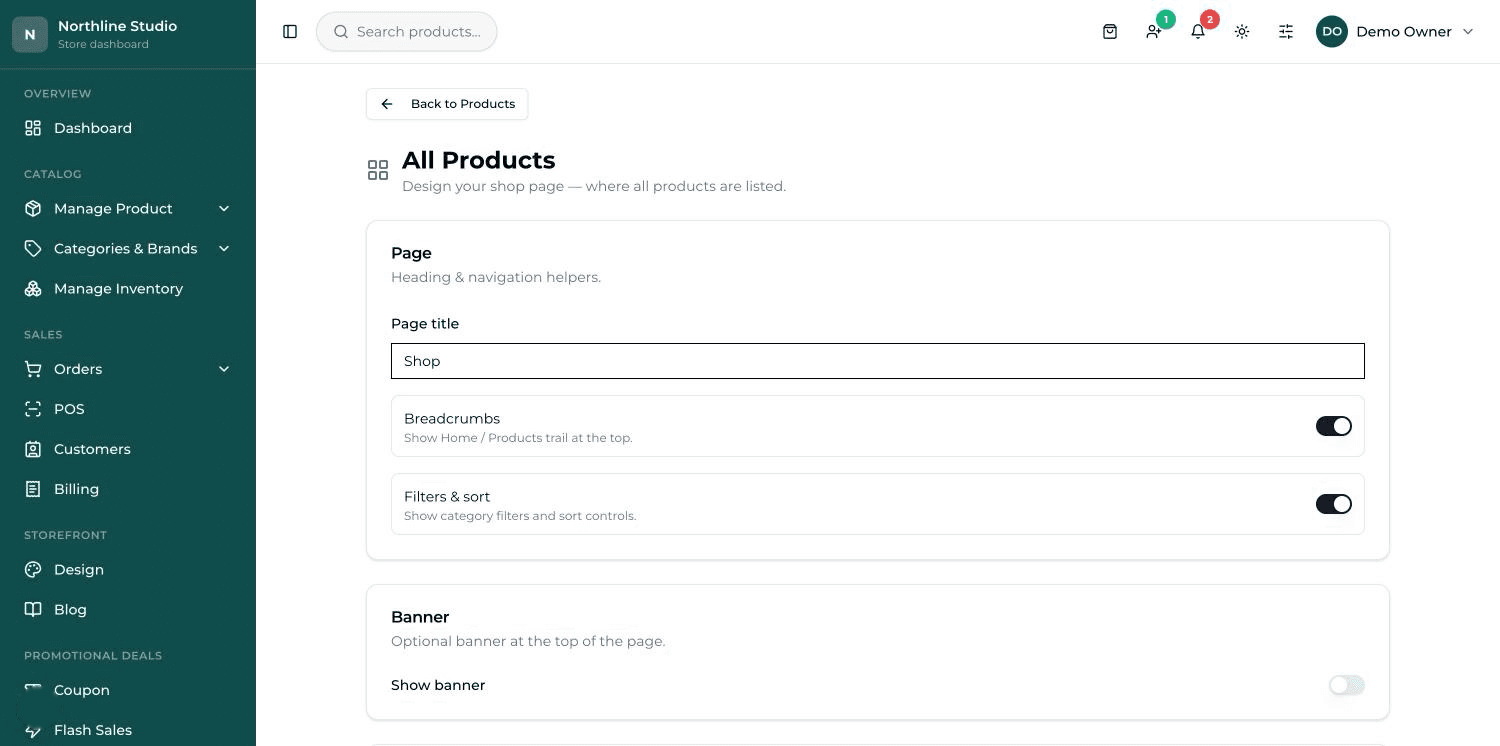Screen dimensions: 1500x746
Task: Click the Breadcrumbs label text
Action: coord(452,419)
